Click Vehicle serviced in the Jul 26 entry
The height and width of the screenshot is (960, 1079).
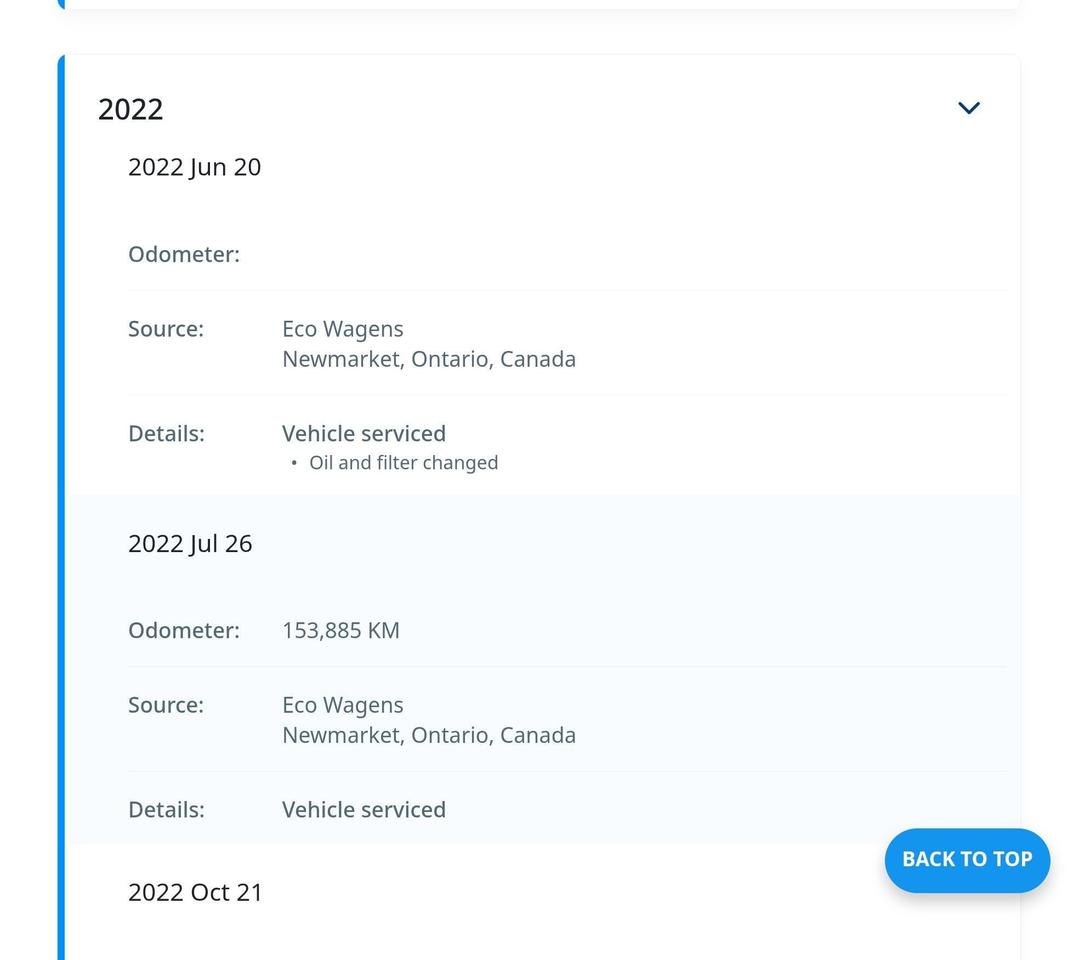(364, 809)
